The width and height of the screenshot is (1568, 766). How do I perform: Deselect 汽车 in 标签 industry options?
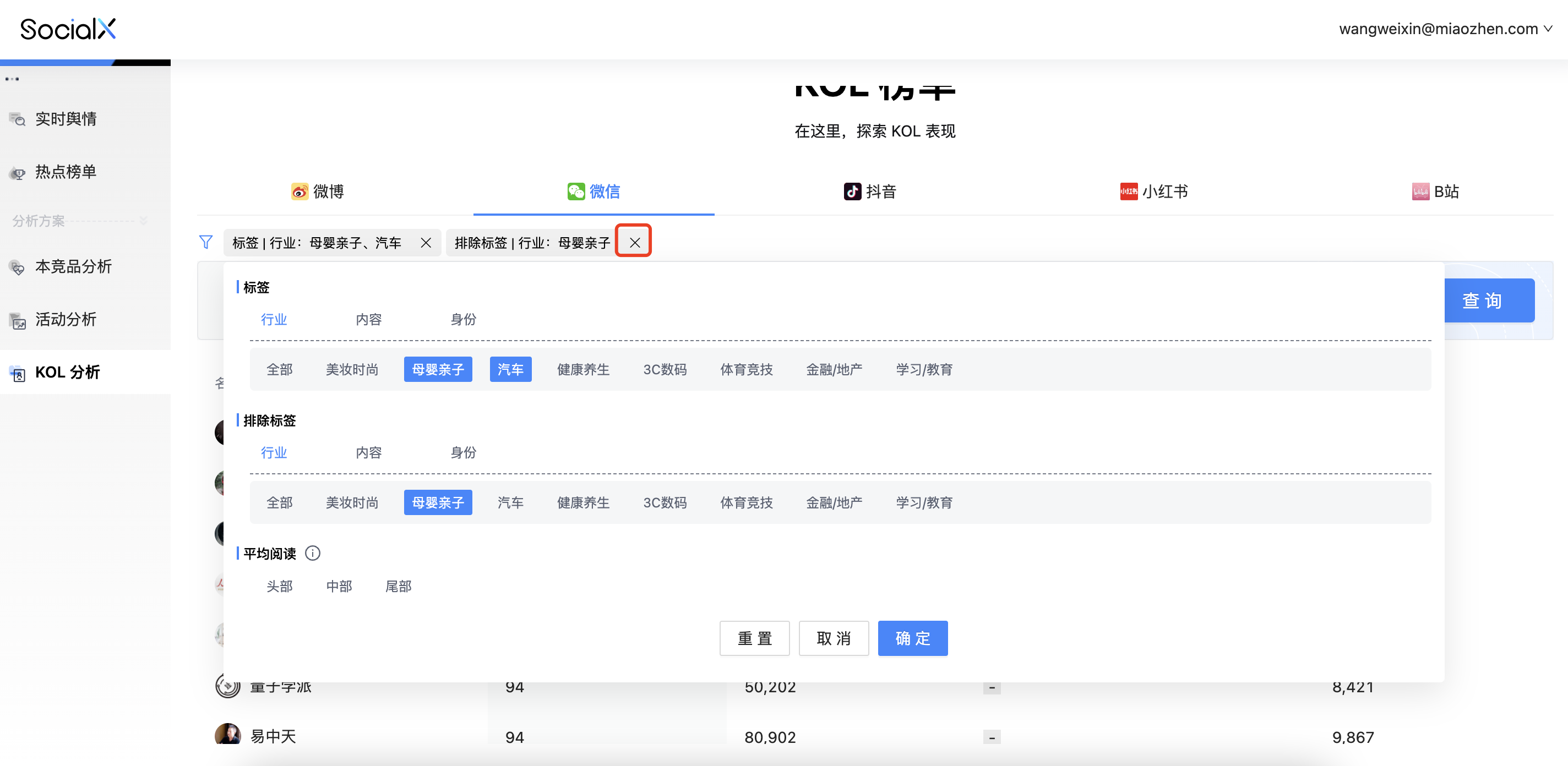click(511, 369)
